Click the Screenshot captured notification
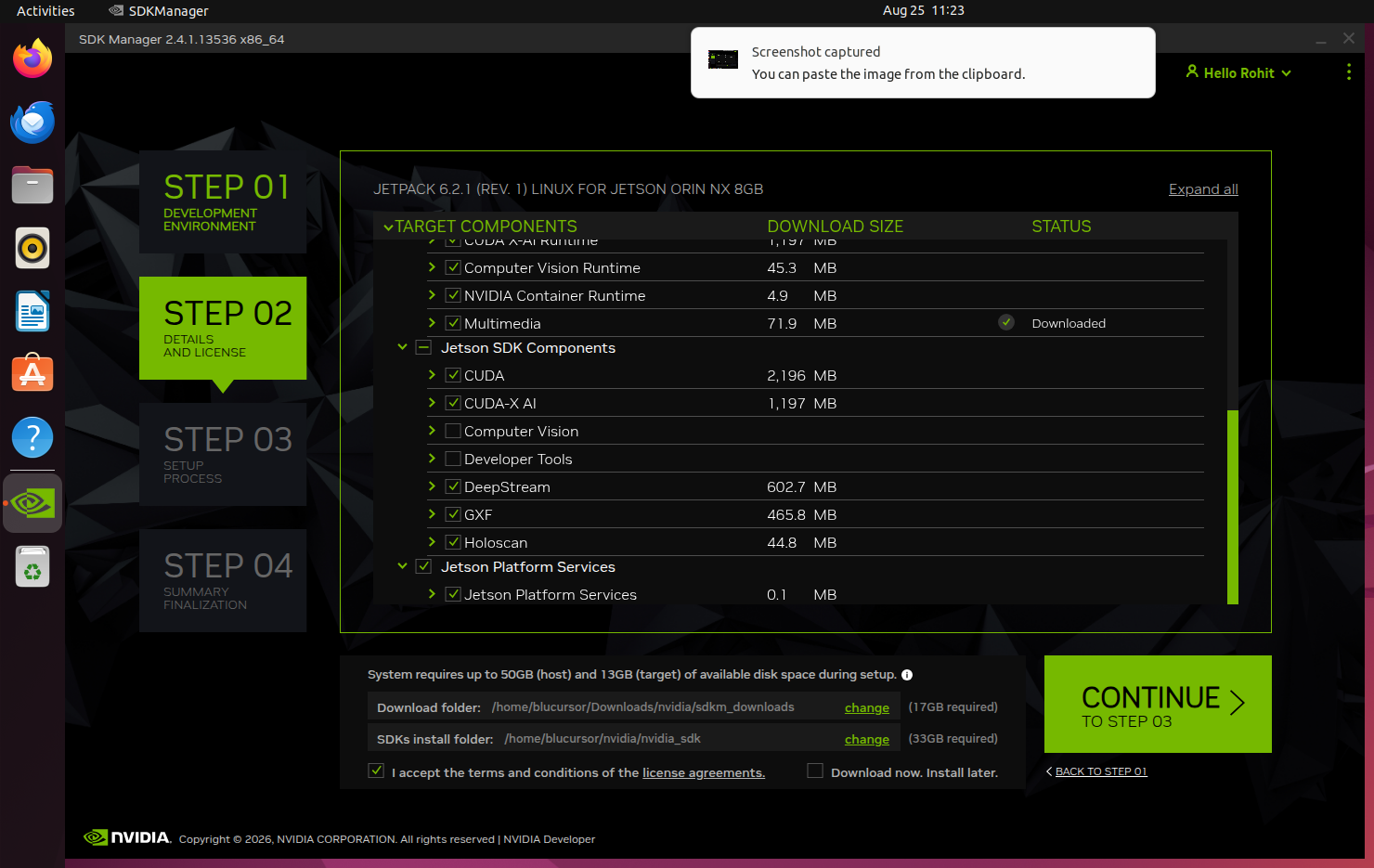Viewport: 1374px width, 868px height. (923, 62)
